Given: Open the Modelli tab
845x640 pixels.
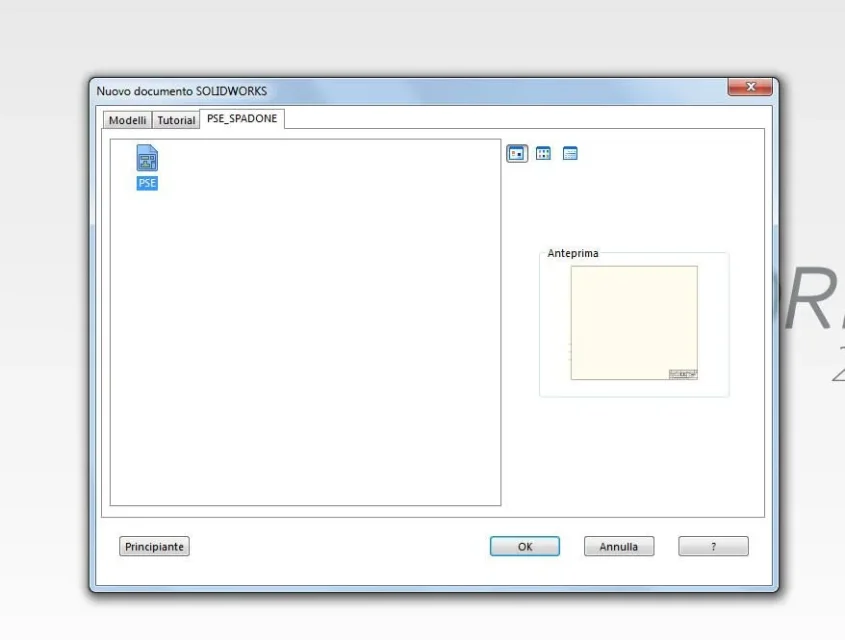Looking at the screenshot, I should 128,120.
